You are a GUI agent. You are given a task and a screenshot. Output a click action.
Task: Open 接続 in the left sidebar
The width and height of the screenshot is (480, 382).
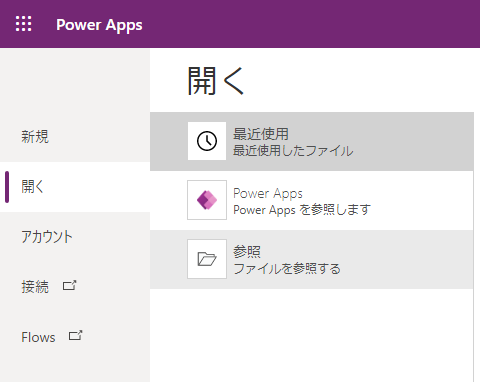(75, 287)
